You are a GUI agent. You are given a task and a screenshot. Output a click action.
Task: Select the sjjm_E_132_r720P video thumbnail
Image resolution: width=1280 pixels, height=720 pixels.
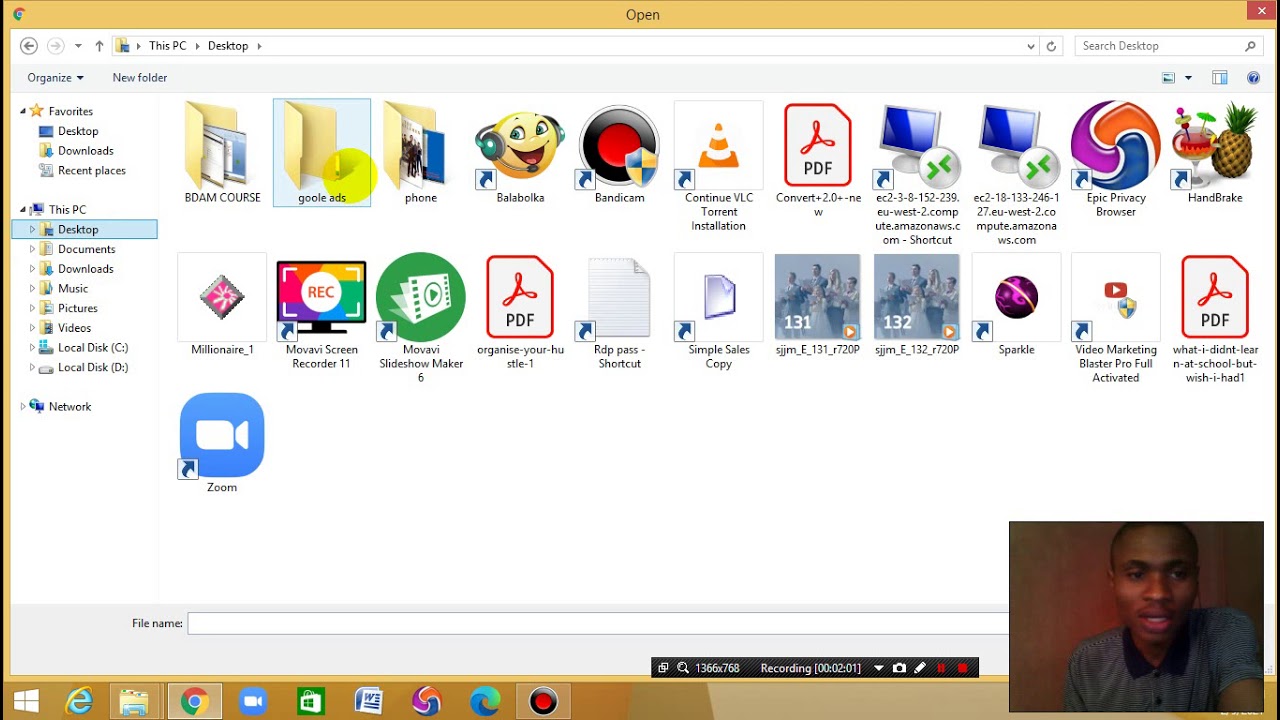(x=917, y=297)
